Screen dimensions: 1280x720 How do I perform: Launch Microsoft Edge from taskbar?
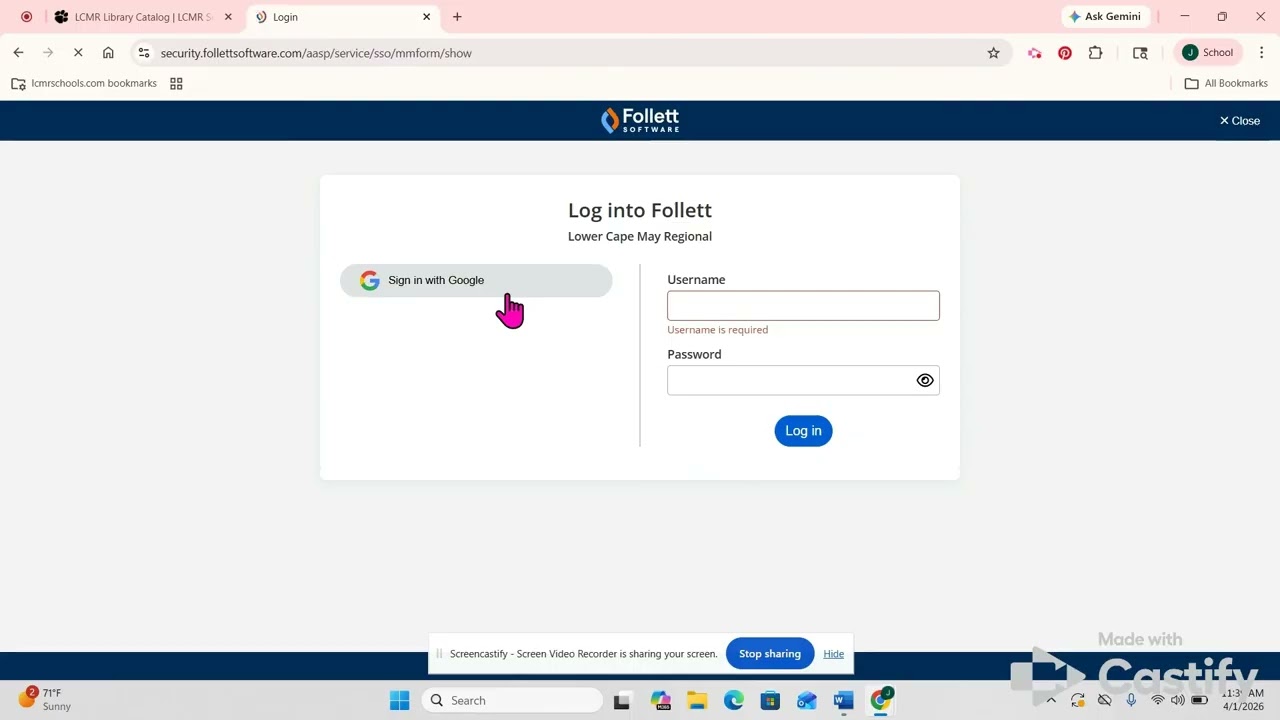tap(734, 700)
